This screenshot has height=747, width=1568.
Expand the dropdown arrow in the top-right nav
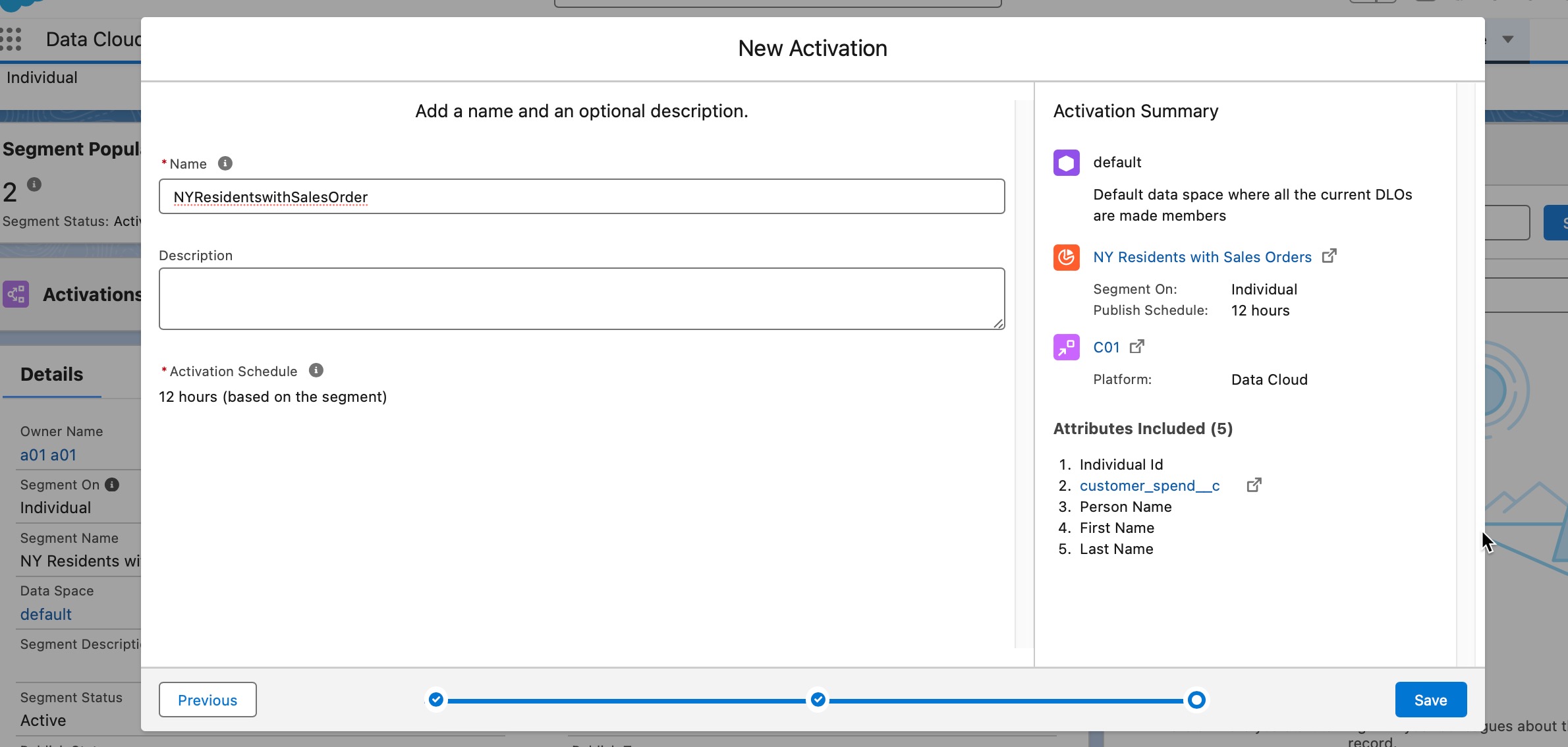[x=1508, y=40]
